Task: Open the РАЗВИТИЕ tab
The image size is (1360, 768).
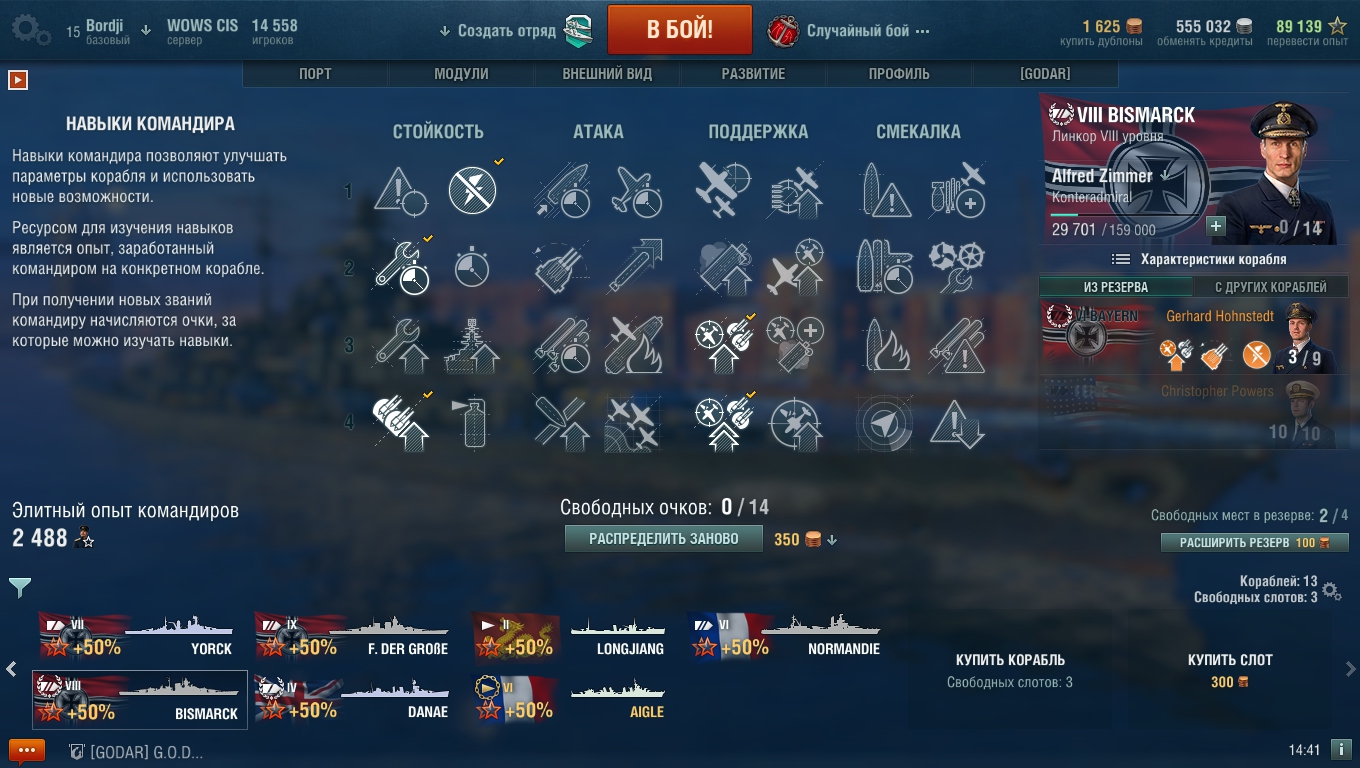Action: (x=753, y=74)
